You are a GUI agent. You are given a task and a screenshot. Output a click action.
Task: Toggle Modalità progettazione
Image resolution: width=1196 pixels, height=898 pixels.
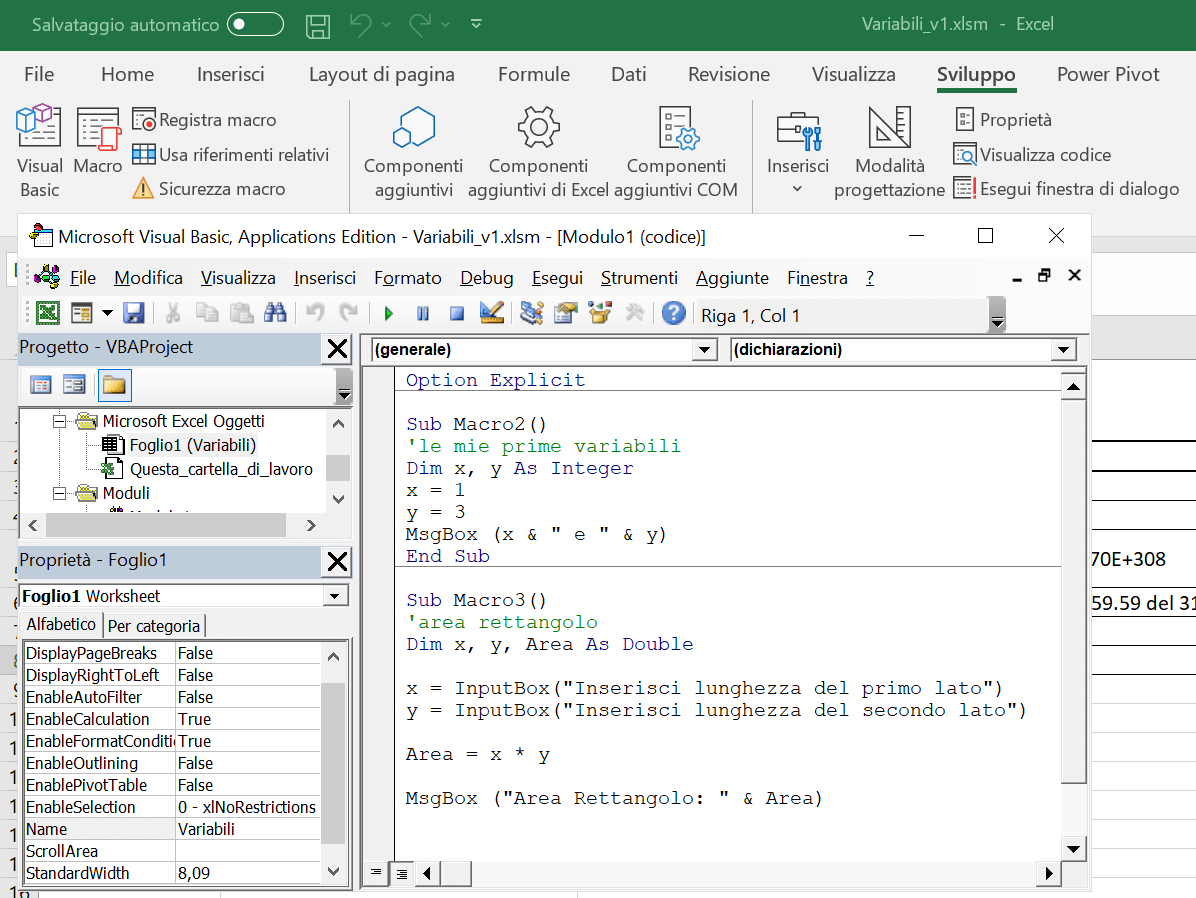tap(889, 151)
